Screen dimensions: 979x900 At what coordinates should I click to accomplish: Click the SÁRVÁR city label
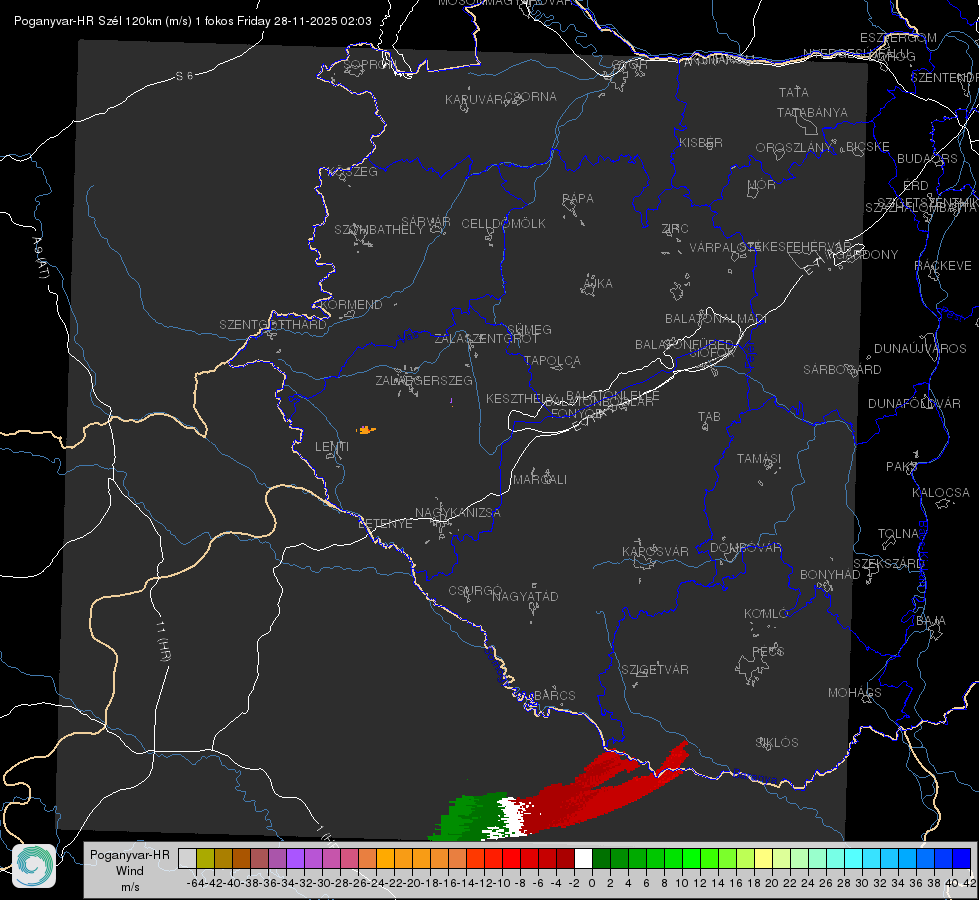425,222
